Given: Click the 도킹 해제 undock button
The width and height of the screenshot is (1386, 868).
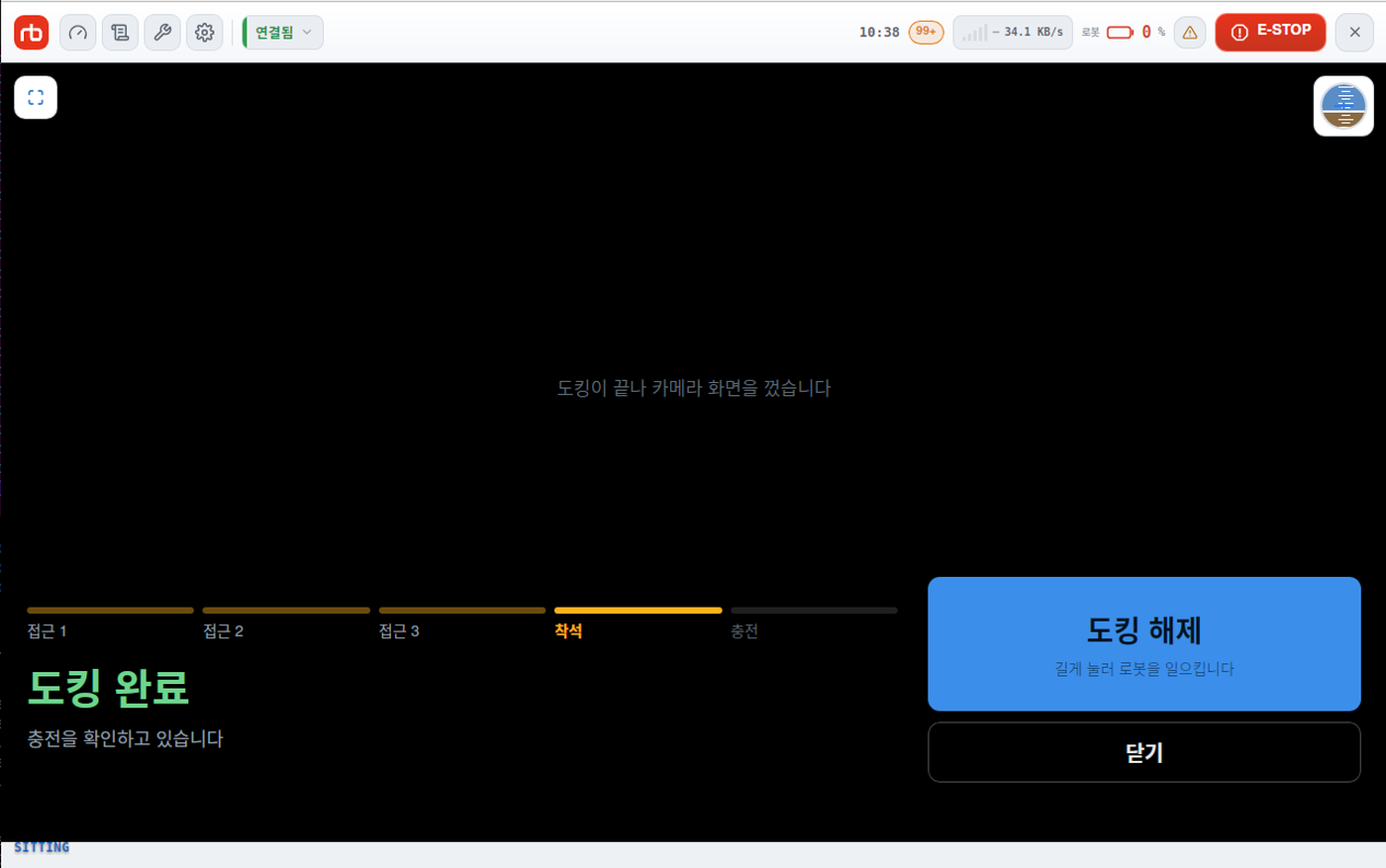Looking at the screenshot, I should pos(1144,643).
